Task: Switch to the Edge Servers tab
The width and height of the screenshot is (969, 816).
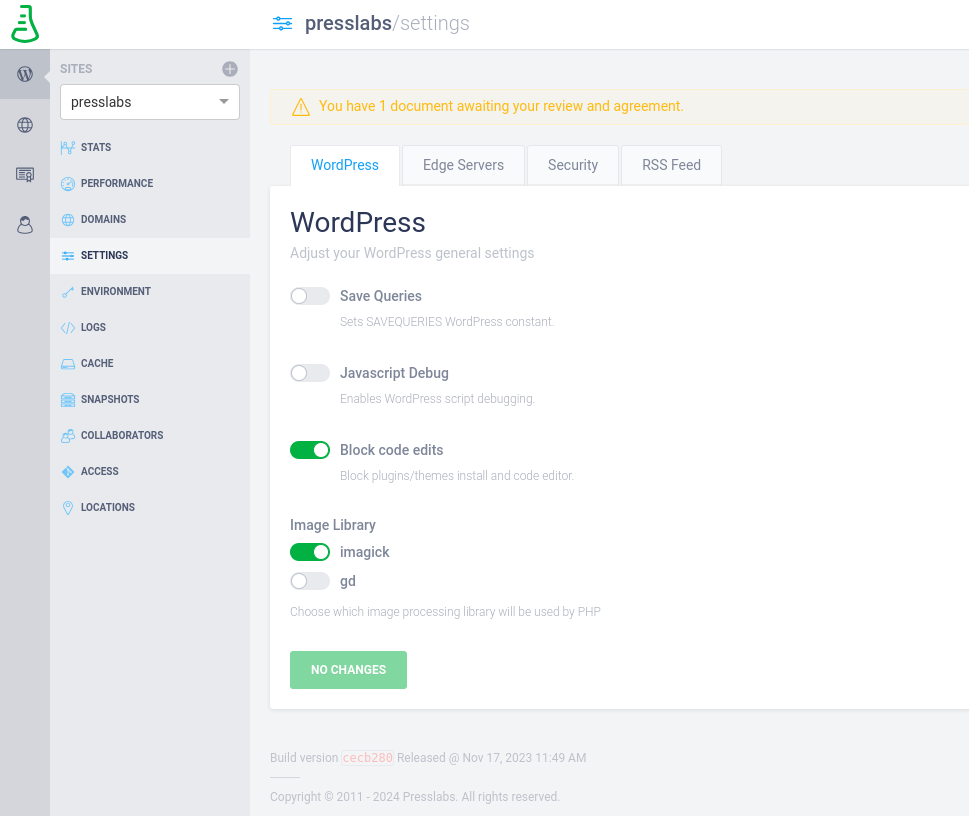Action: [x=463, y=165]
